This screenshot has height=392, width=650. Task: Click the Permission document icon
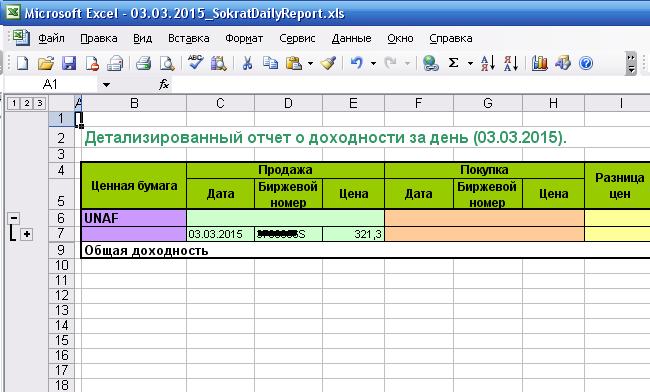coord(92,63)
